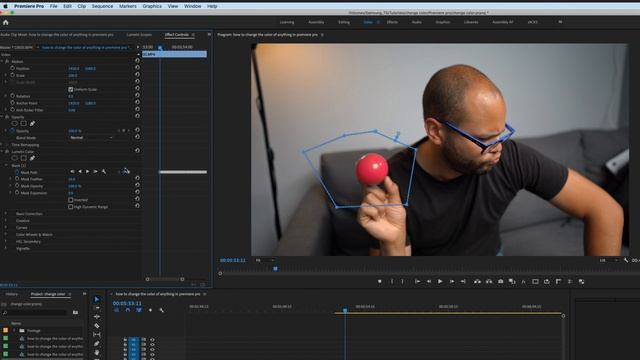Open mask tracking method wrench on Mask Path
640x360 pixels.
point(104,172)
